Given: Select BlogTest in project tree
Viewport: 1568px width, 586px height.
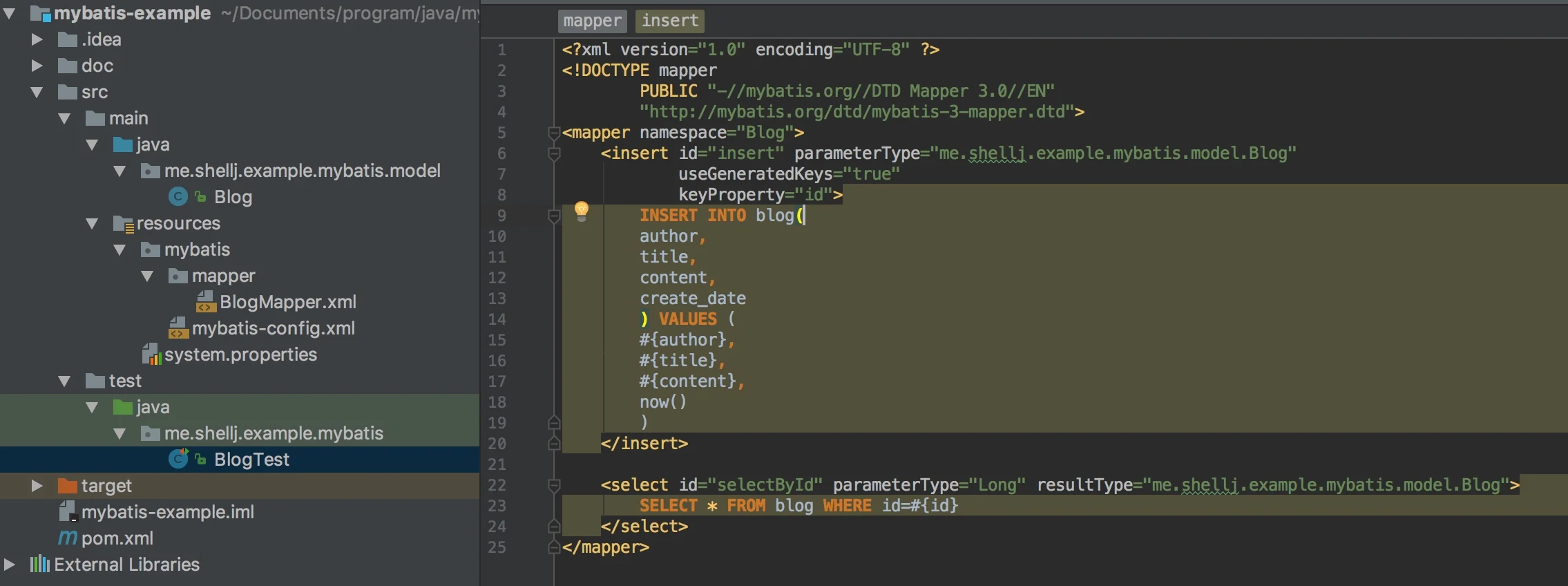Looking at the screenshot, I should [251, 460].
